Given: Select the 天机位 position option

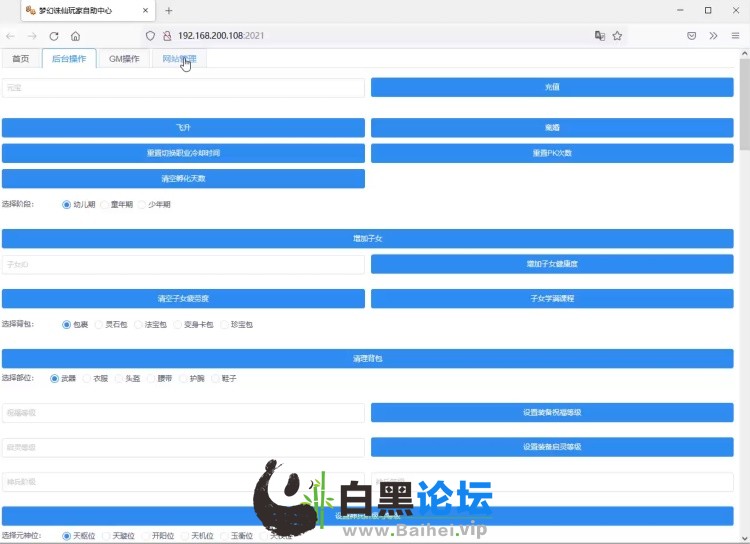Looking at the screenshot, I should pos(197,536).
